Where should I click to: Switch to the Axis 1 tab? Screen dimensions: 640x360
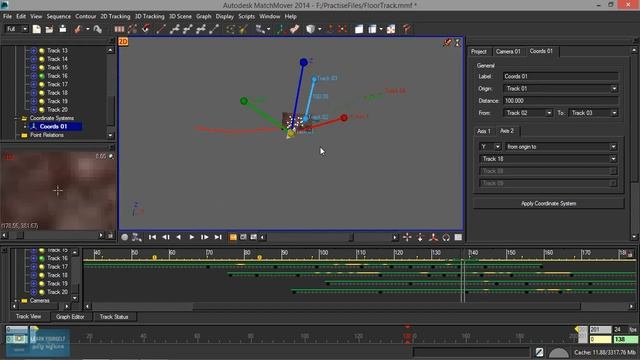tap(484, 131)
